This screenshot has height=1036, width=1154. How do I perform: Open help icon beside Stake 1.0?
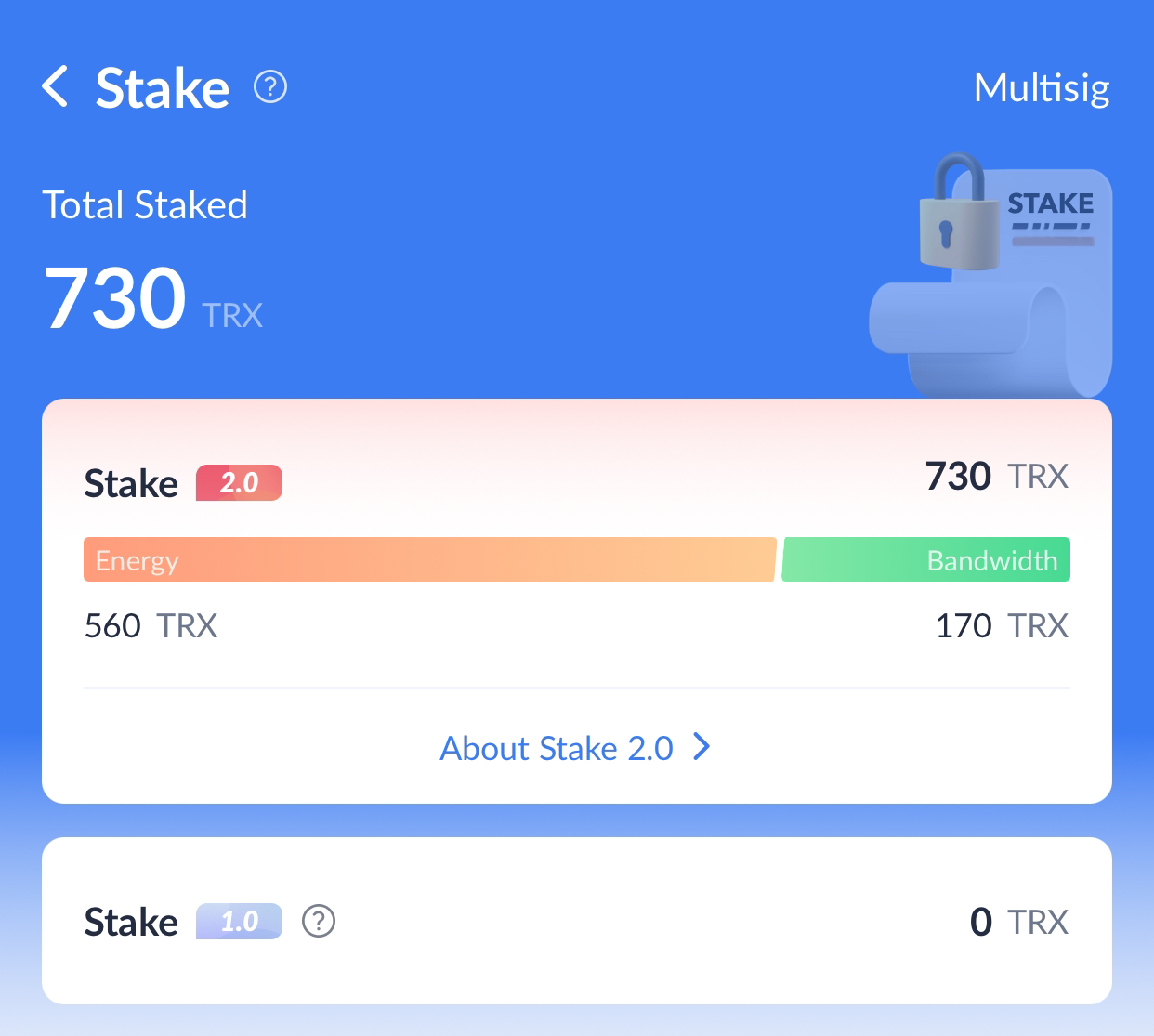click(x=319, y=922)
